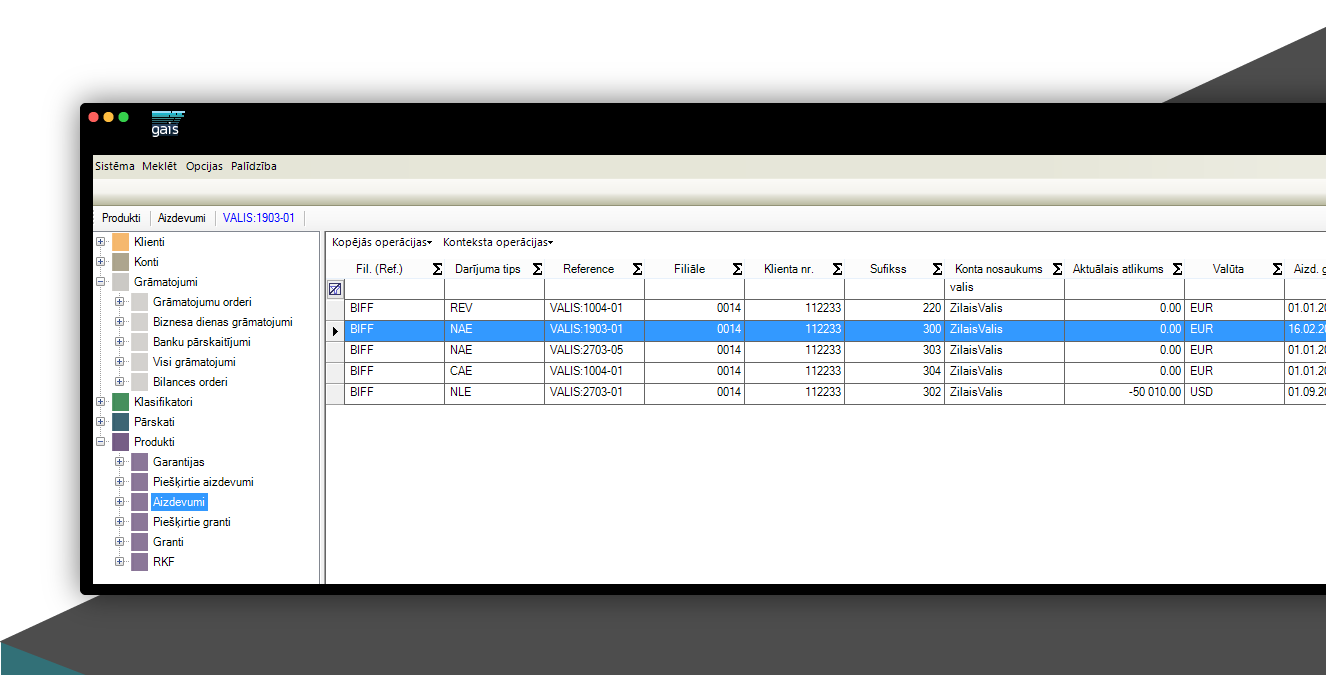Click the Konti tree icon
1326x675 pixels.
coord(121,262)
